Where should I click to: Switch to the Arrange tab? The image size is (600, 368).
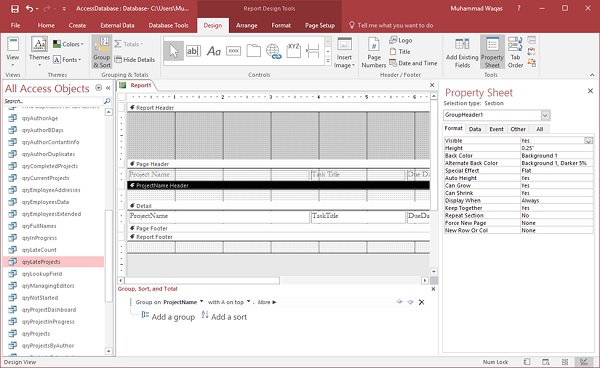[x=246, y=25]
